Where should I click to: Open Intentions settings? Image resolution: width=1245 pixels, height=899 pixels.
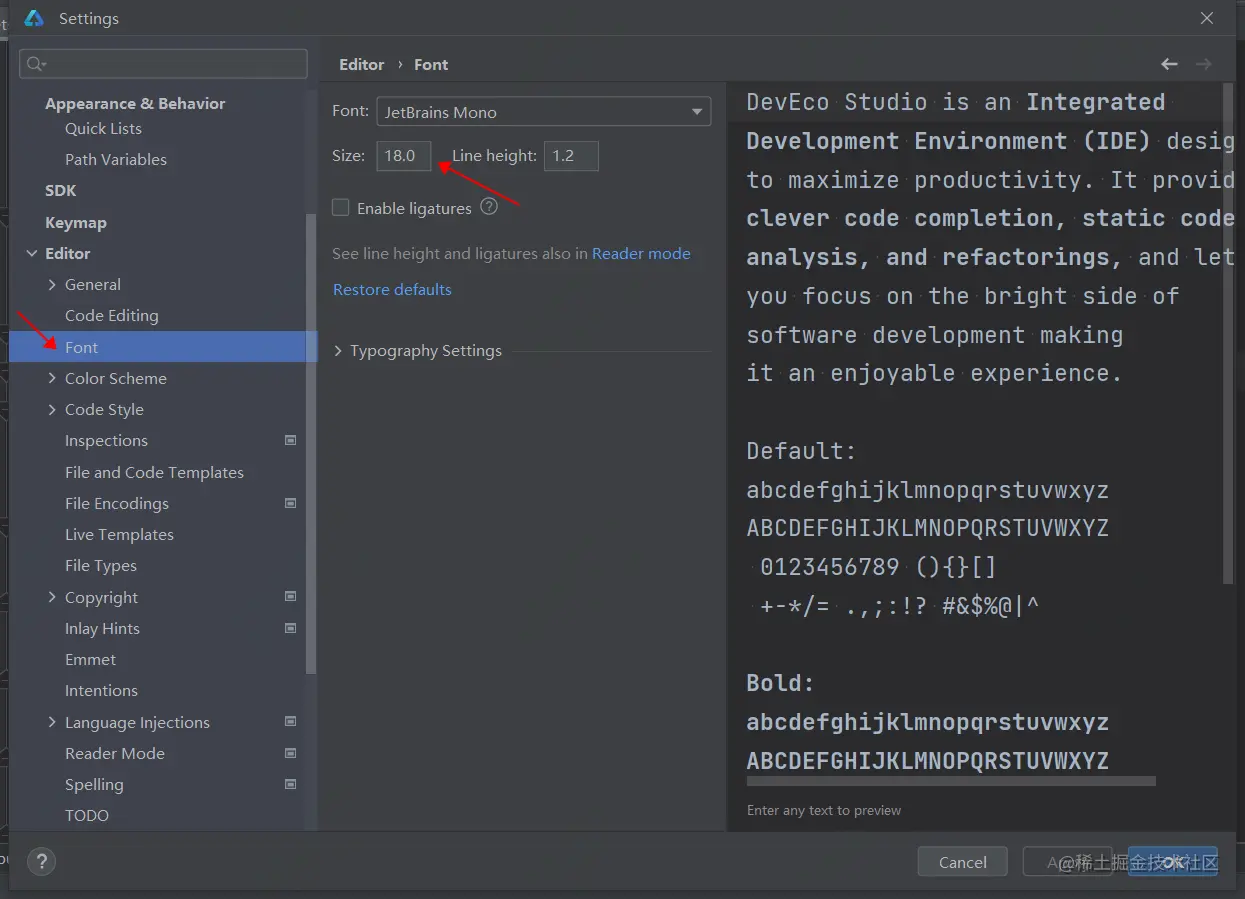101,690
